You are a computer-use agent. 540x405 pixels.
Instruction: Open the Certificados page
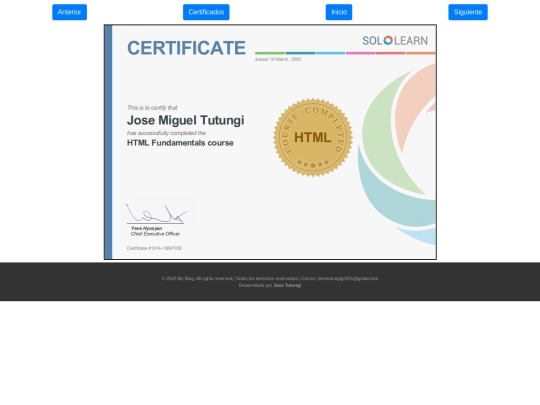(x=206, y=12)
